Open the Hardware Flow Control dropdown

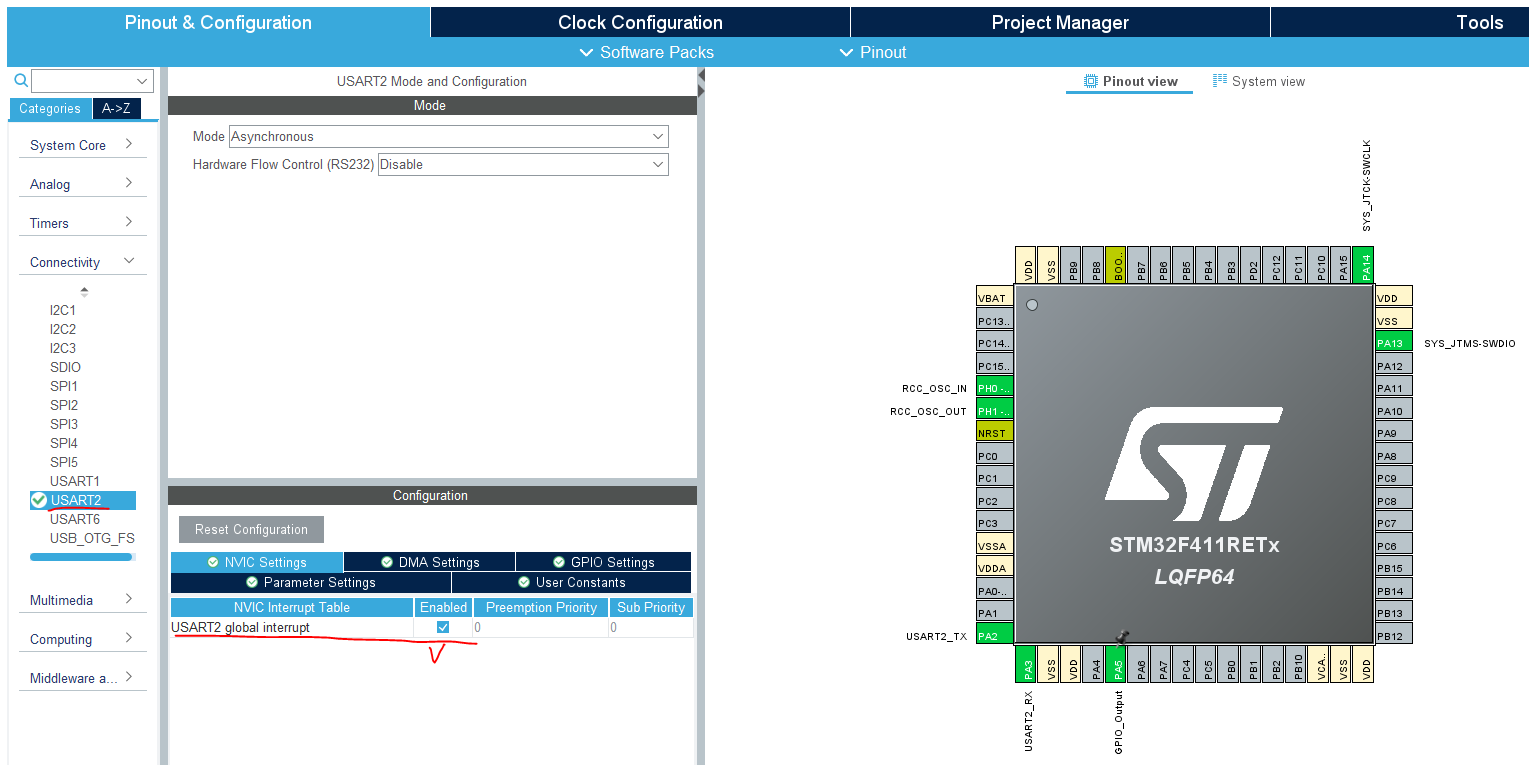coord(523,164)
